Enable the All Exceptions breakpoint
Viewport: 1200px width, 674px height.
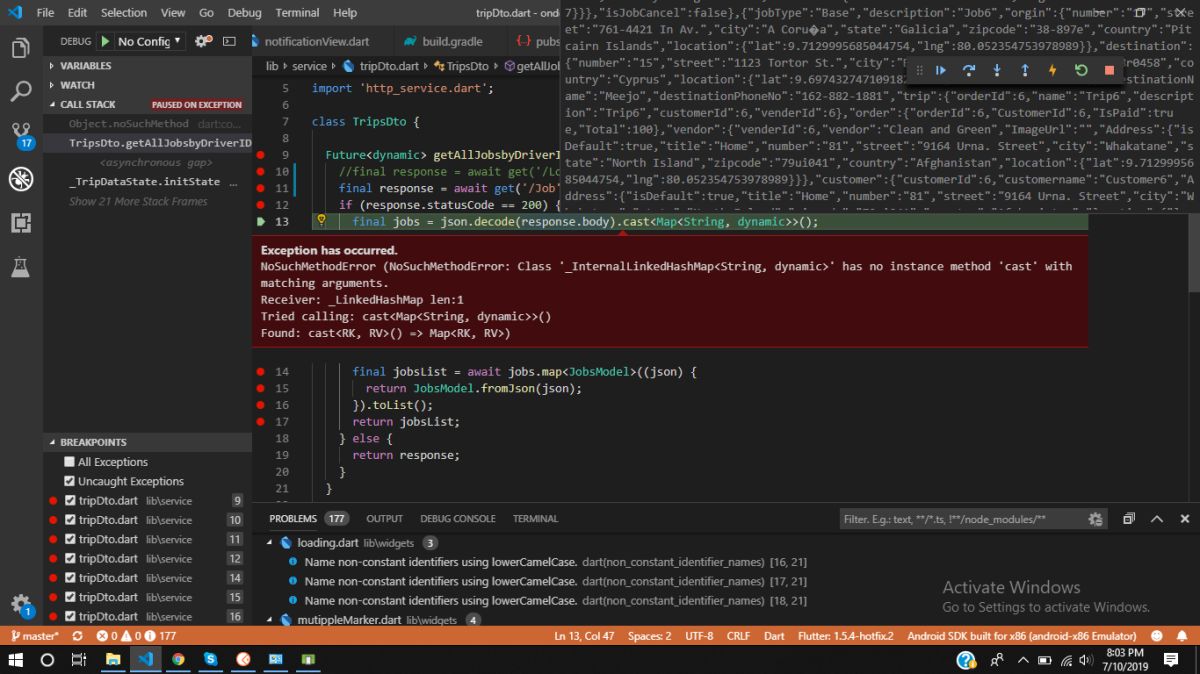[70, 462]
